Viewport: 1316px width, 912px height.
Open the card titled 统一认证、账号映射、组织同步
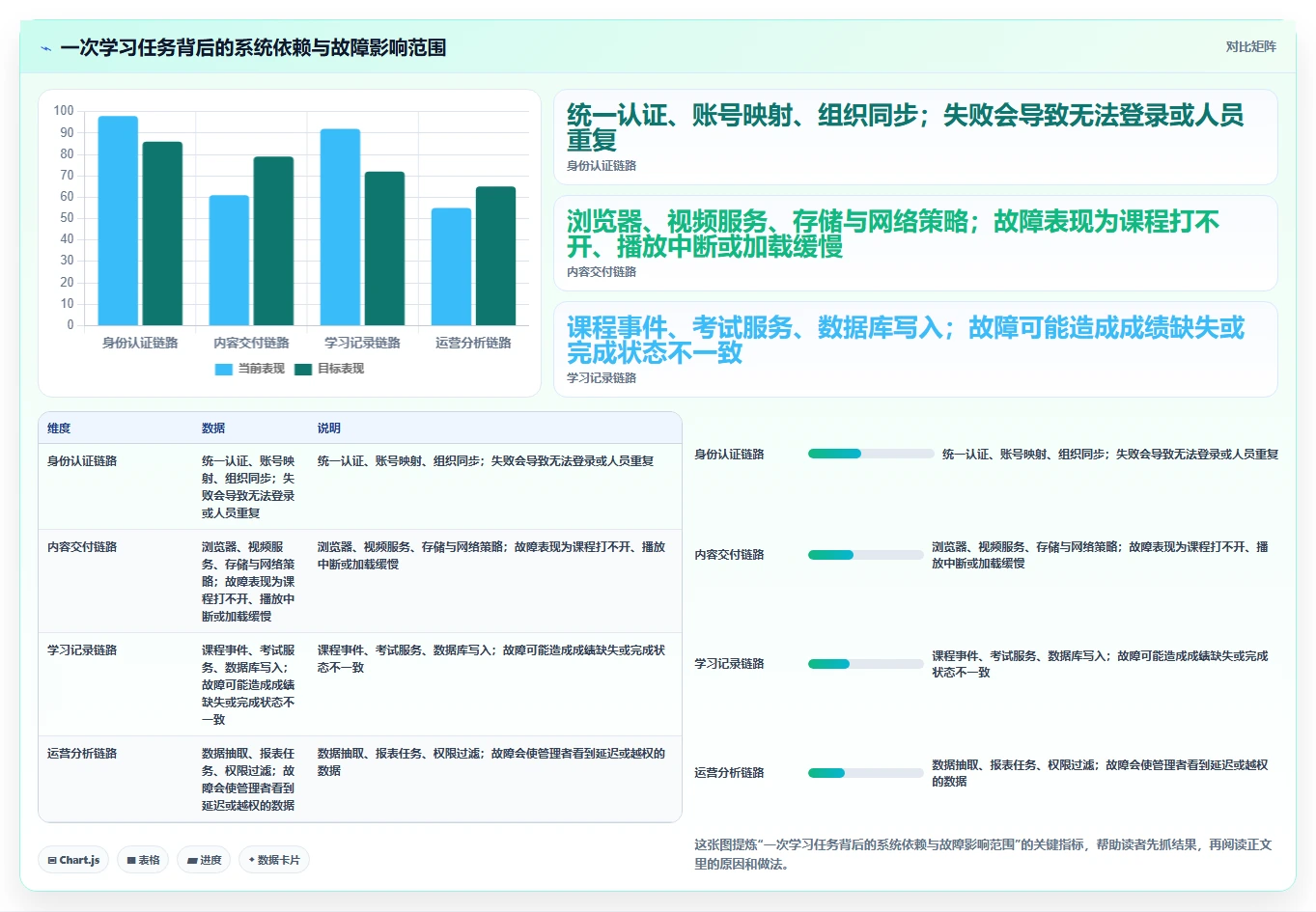[915, 137]
